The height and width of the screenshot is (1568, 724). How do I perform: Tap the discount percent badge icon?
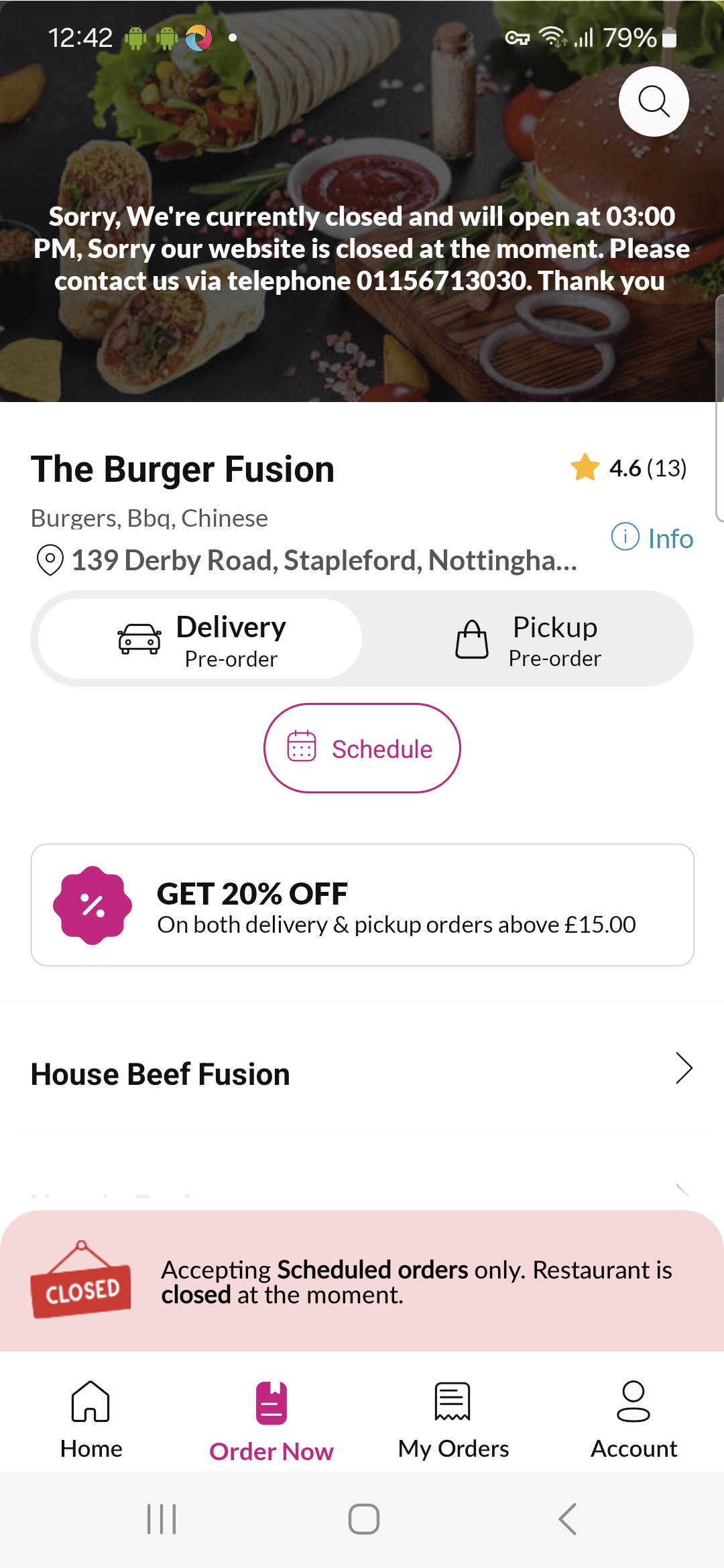(93, 905)
